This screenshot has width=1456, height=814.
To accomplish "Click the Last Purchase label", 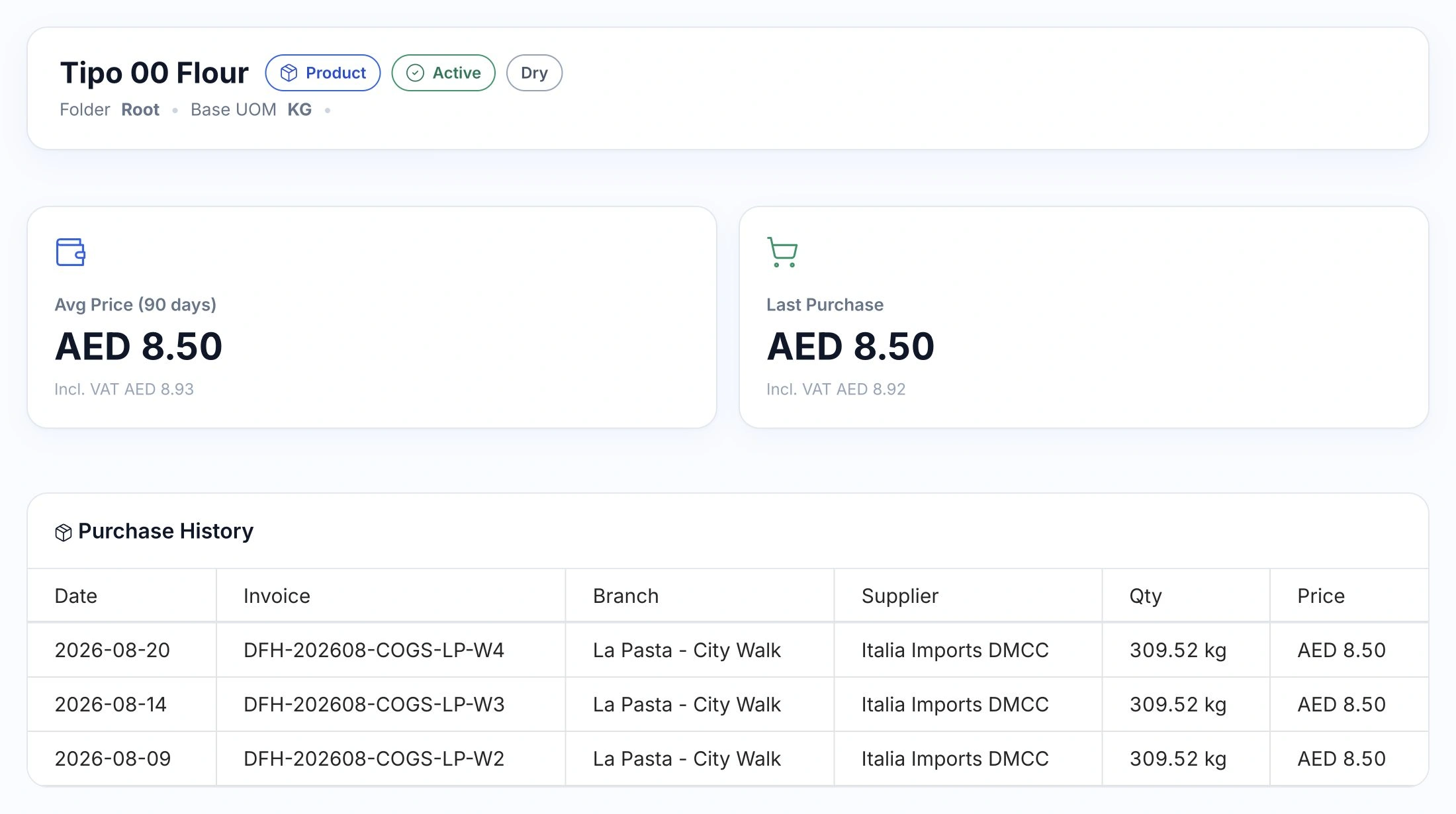I will (x=825, y=305).
